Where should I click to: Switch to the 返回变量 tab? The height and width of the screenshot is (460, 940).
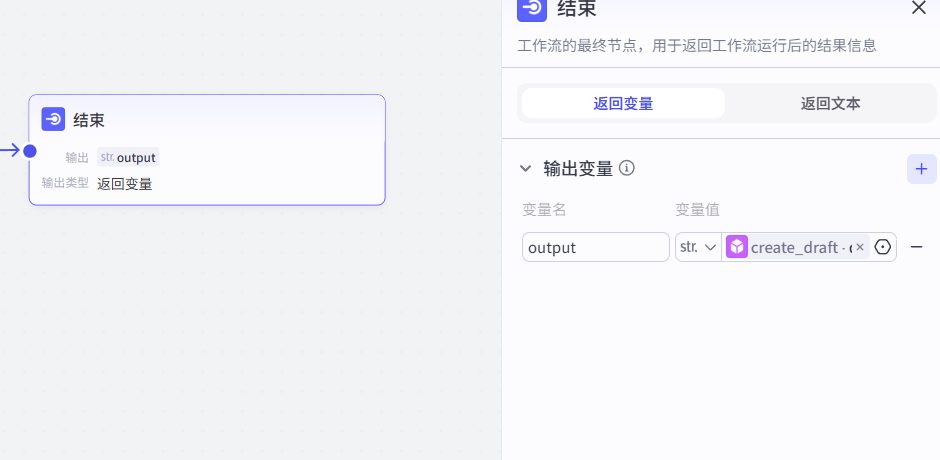[x=623, y=103]
